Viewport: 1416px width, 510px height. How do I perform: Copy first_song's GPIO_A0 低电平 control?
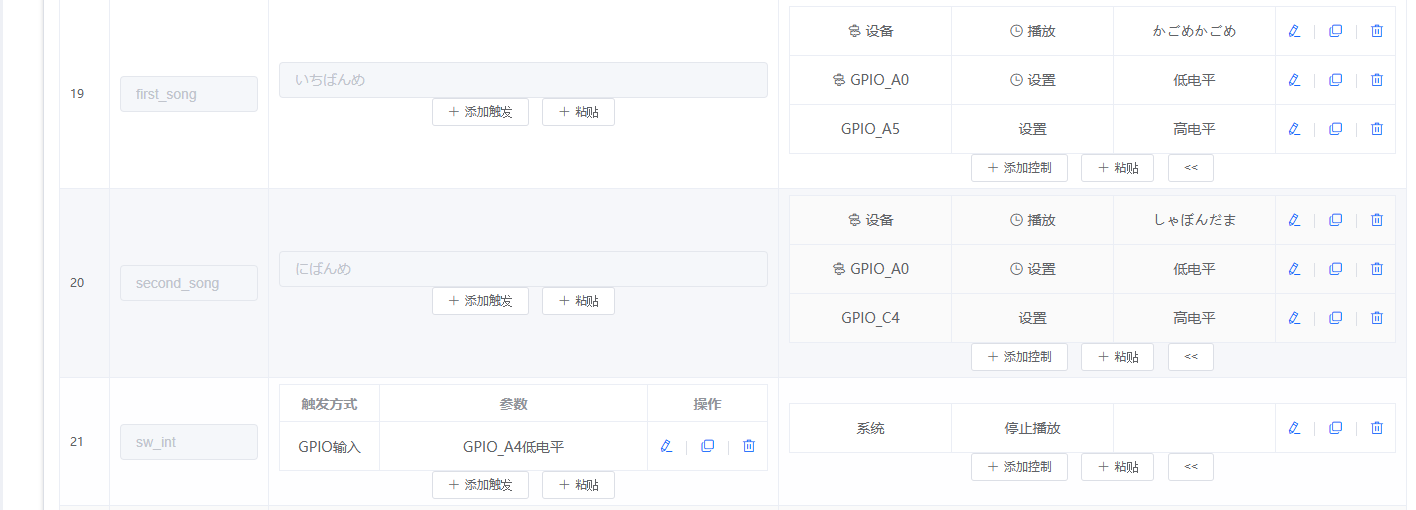[1335, 80]
